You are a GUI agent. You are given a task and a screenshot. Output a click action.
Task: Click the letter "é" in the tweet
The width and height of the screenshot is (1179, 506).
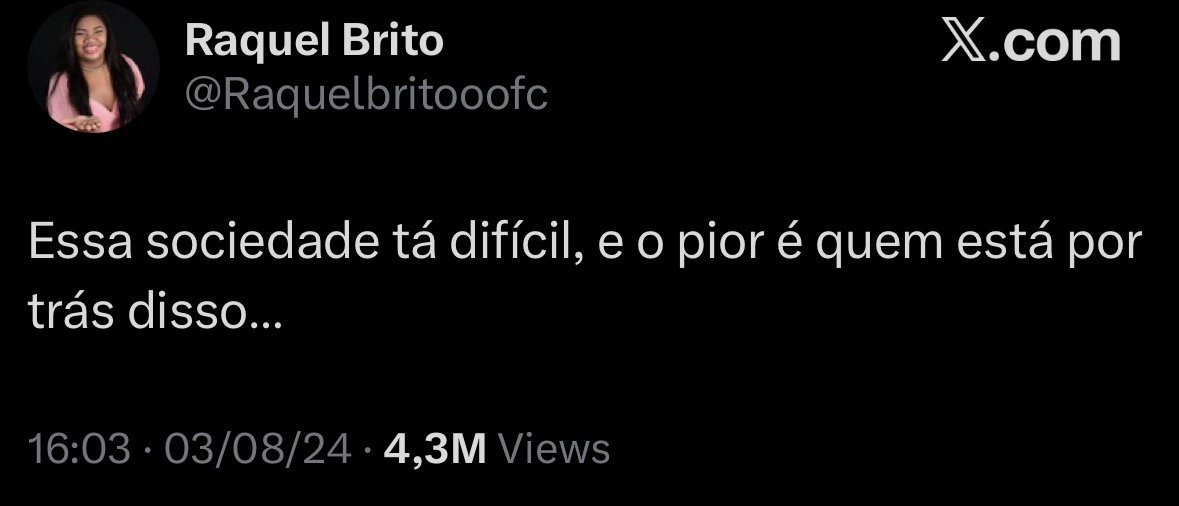point(790,242)
